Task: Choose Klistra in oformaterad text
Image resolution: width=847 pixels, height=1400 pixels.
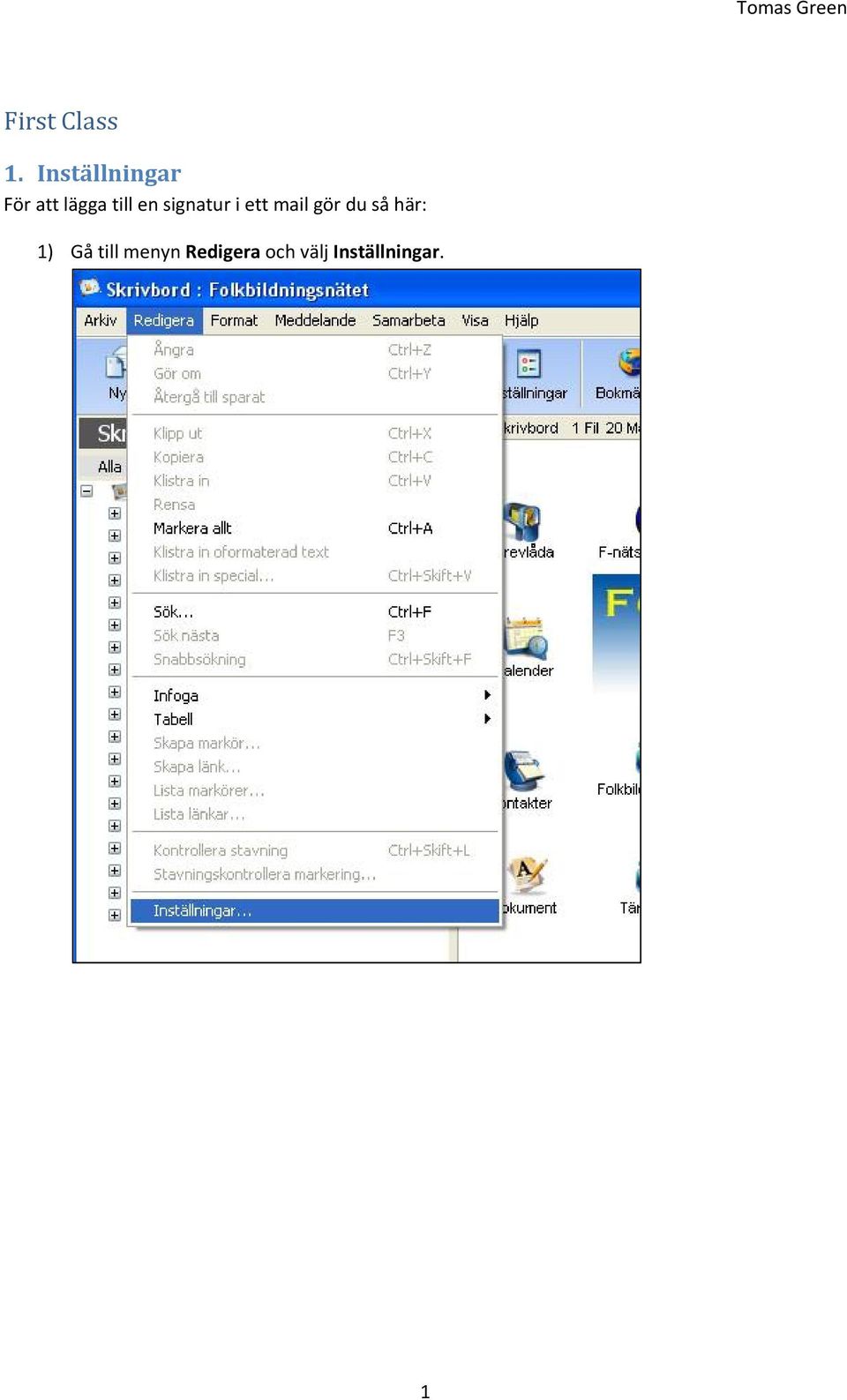Action: coord(315,552)
